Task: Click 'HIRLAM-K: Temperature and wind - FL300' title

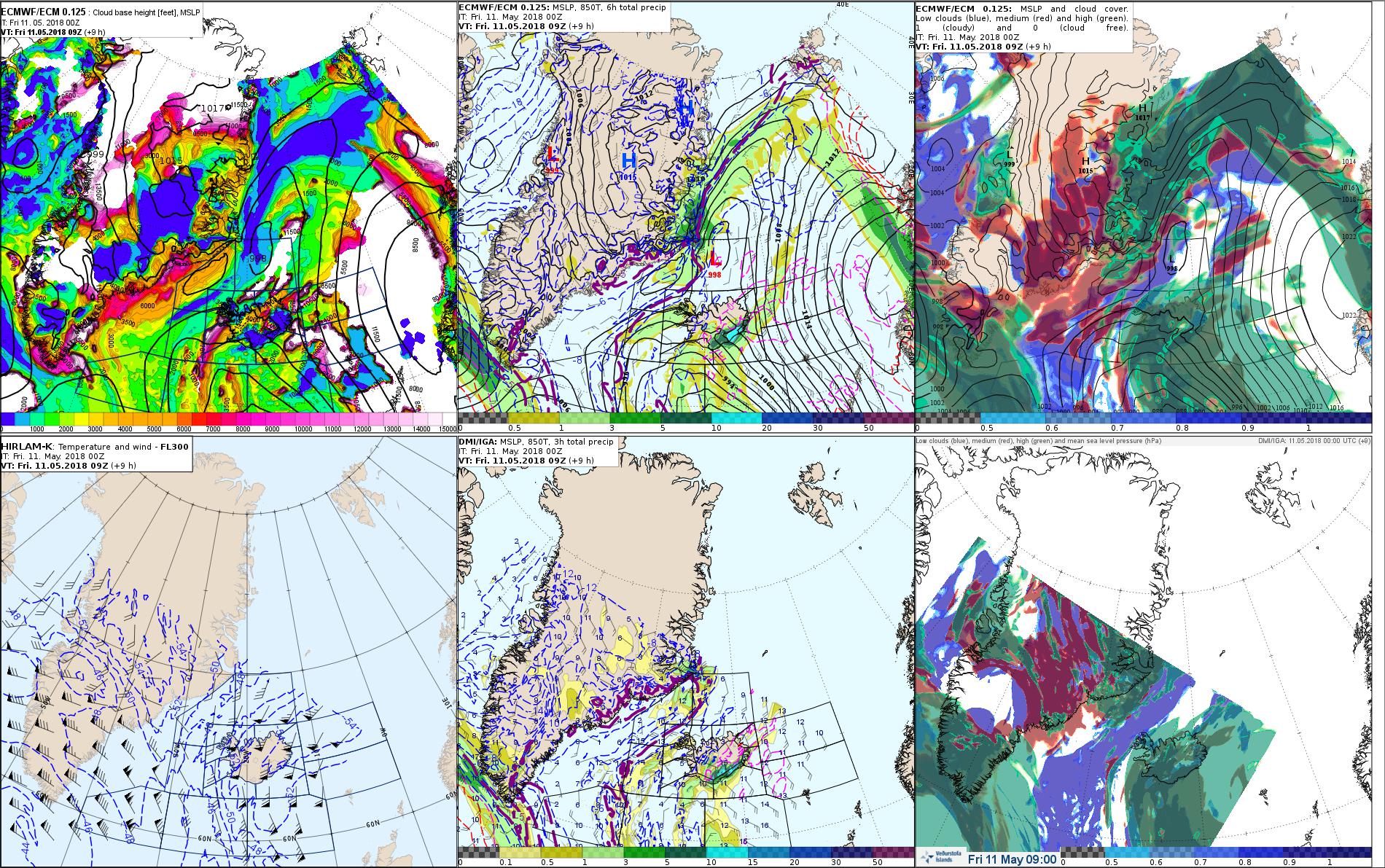Action: point(95,446)
